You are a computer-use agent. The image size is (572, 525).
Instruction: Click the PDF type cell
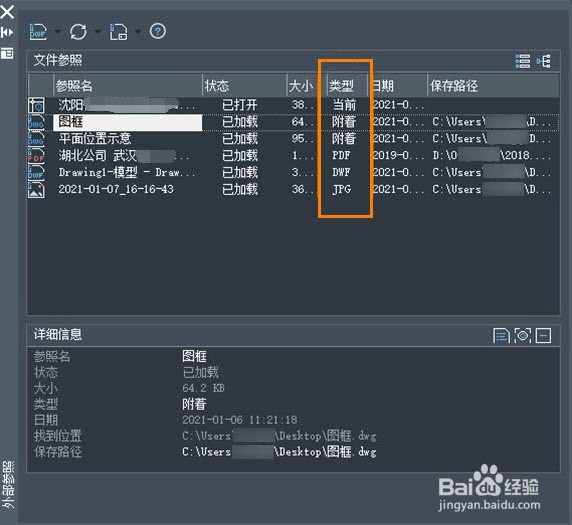[341, 156]
